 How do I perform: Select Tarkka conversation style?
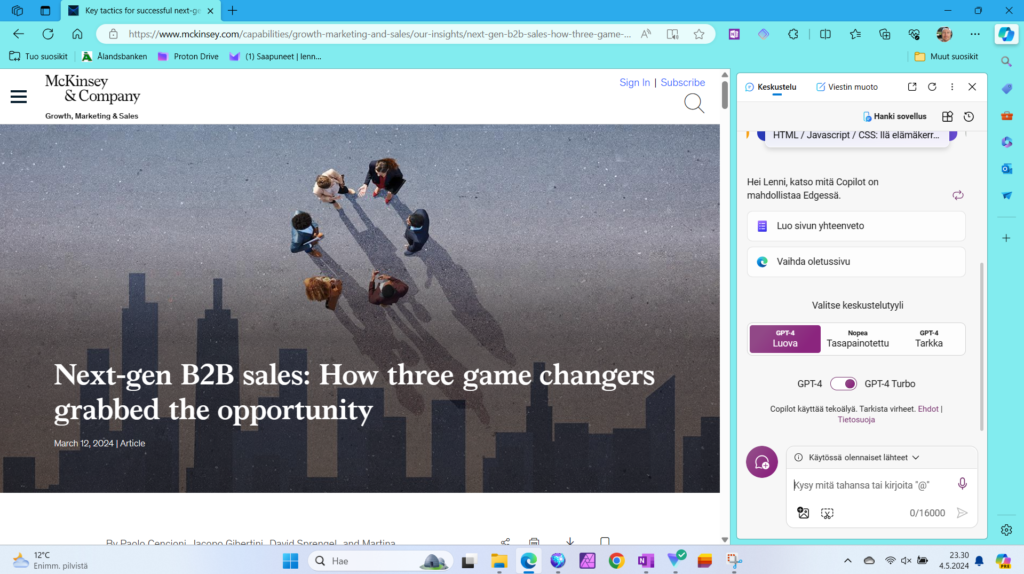click(929, 339)
